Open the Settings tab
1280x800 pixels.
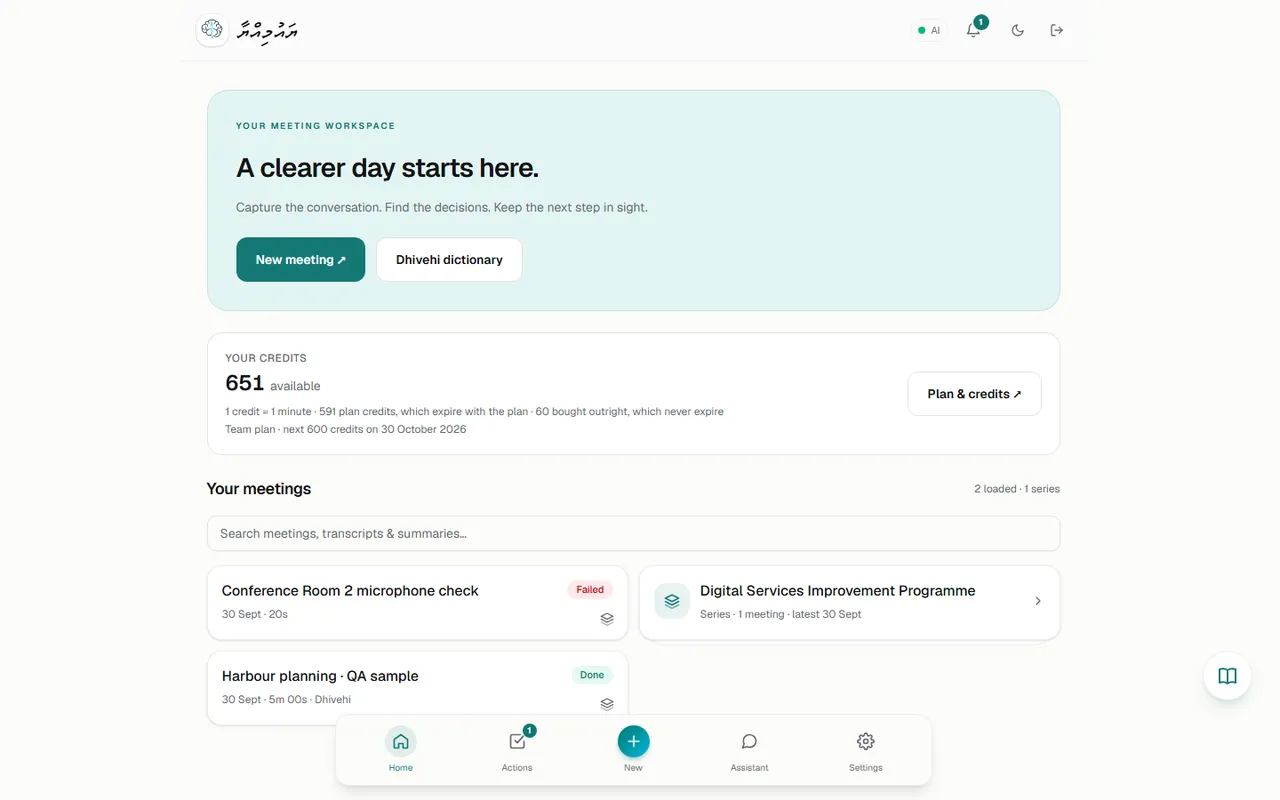[x=866, y=751]
